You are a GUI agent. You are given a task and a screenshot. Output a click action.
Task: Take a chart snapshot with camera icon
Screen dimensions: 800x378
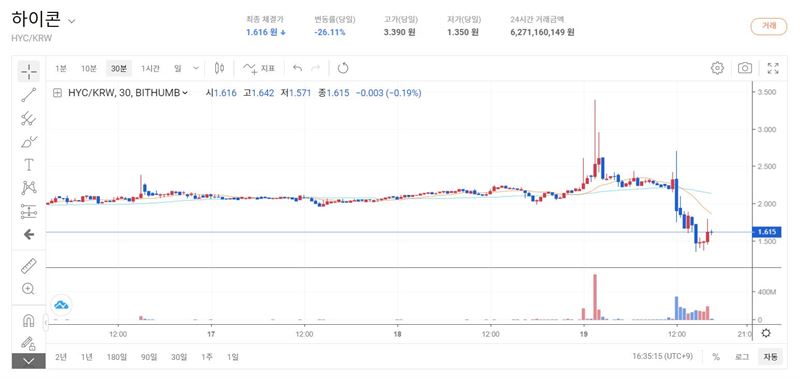pos(745,68)
